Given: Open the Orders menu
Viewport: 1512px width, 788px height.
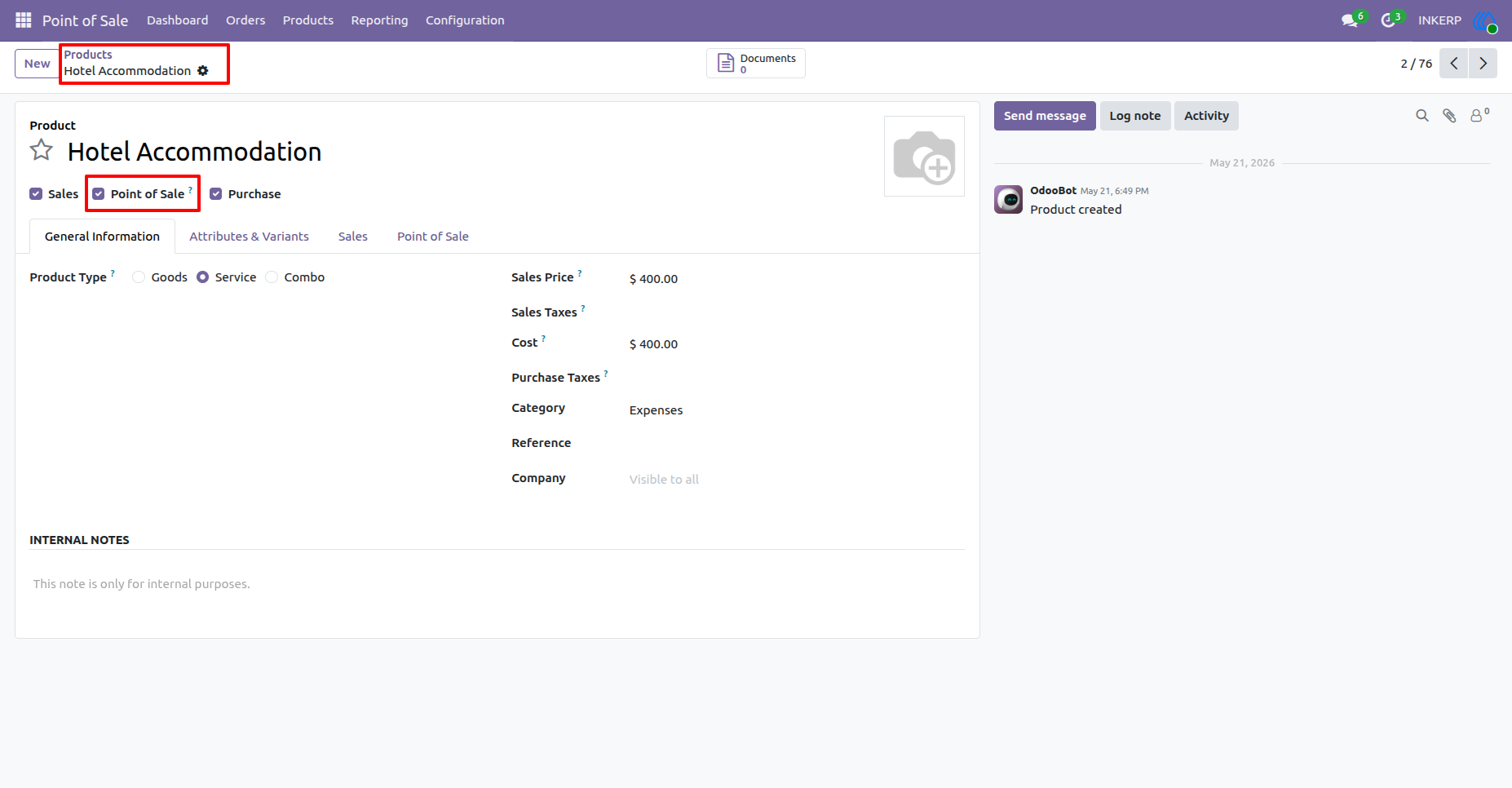Looking at the screenshot, I should tap(245, 20).
